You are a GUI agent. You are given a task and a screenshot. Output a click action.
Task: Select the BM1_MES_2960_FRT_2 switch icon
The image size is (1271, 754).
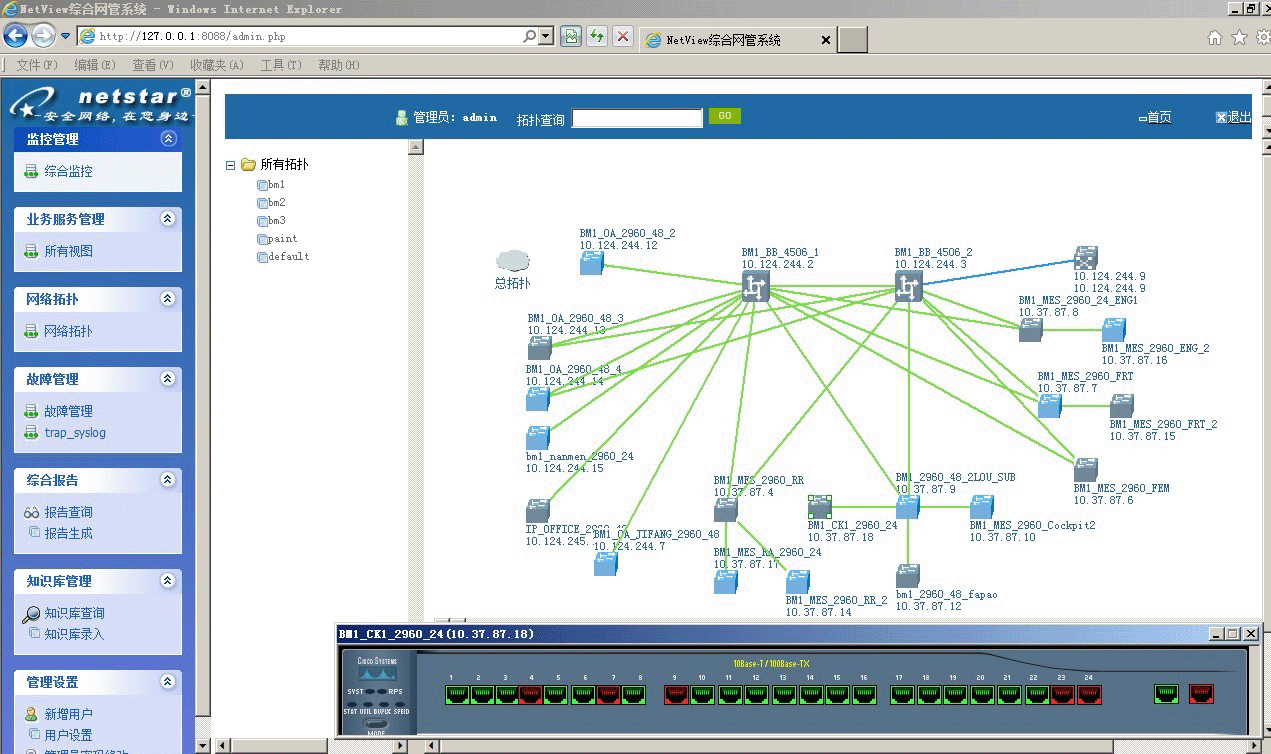point(1121,405)
